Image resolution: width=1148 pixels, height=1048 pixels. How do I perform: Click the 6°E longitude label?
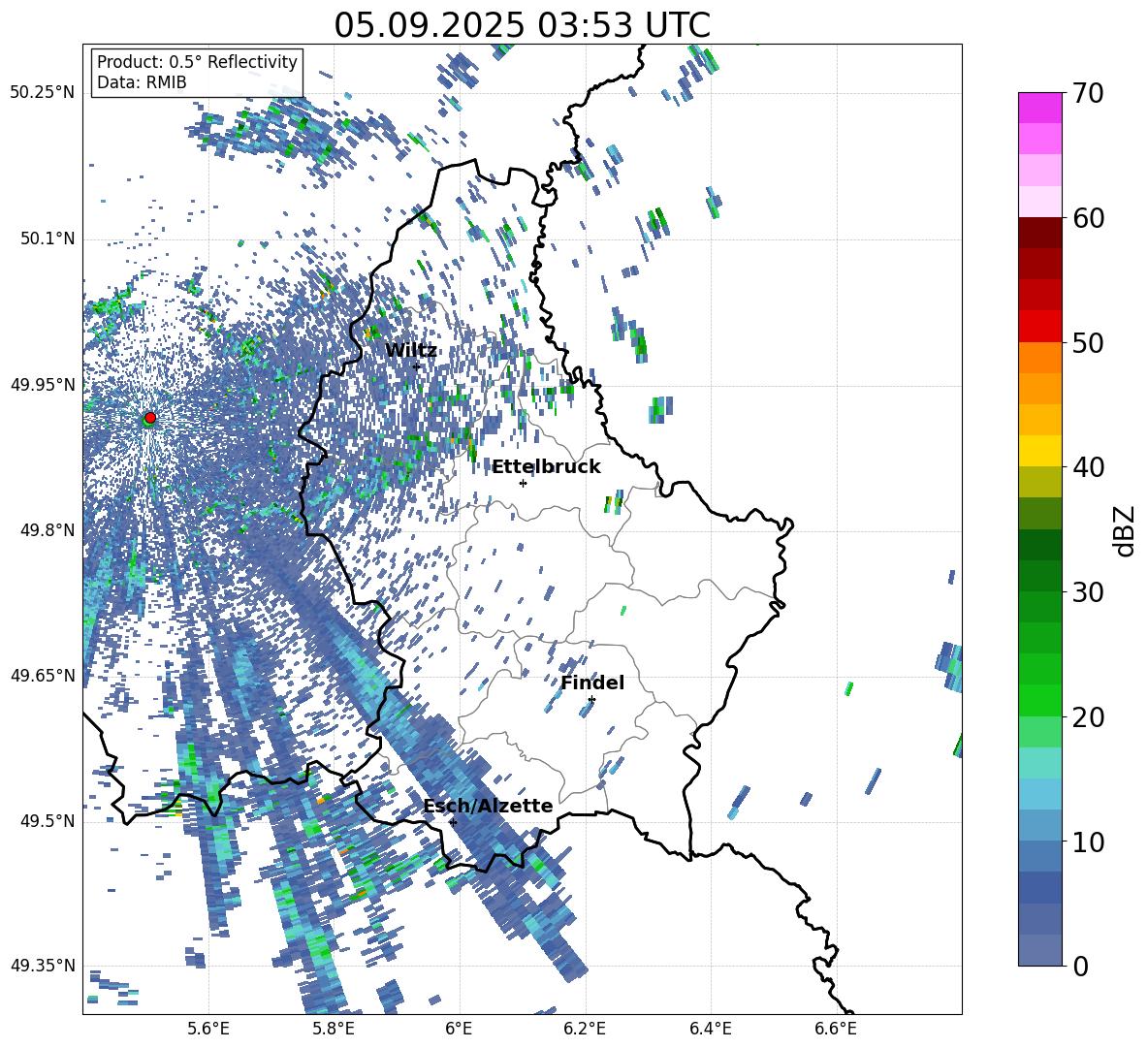click(x=459, y=1029)
